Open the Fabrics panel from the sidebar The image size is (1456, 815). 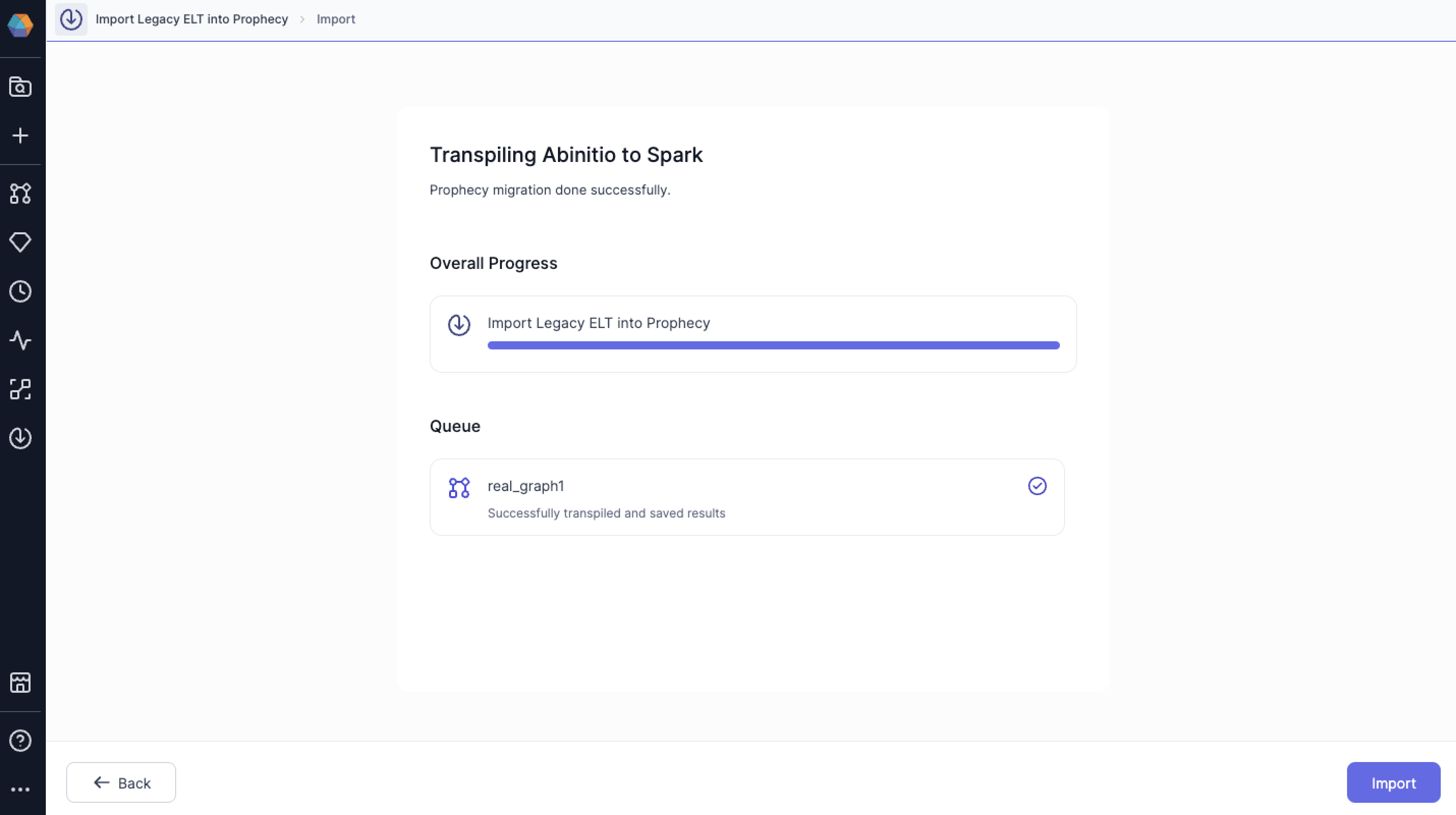[x=20, y=389]
